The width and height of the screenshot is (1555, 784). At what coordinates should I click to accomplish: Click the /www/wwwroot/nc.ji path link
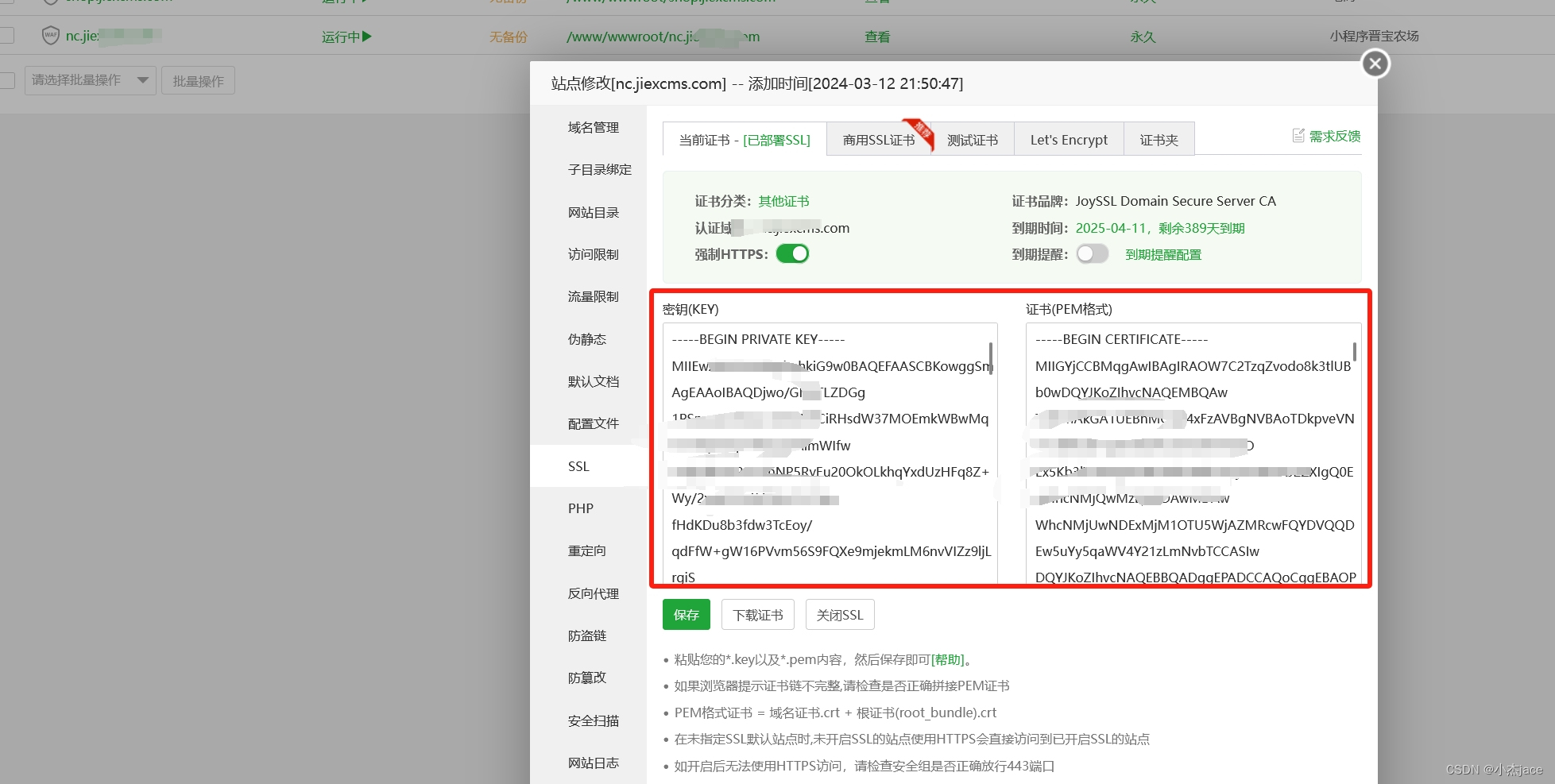[663, 37]
